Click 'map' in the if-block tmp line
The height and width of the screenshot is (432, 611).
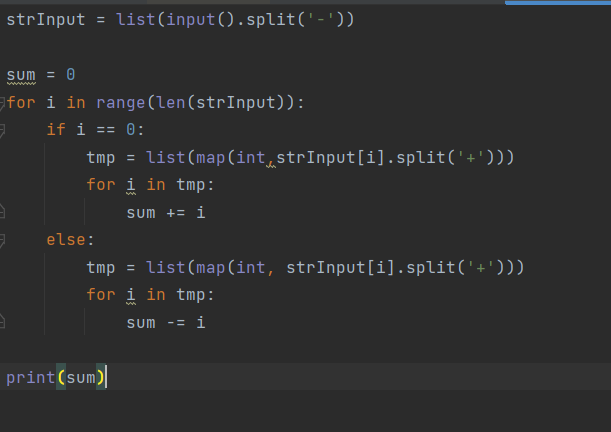click(211, 158)
